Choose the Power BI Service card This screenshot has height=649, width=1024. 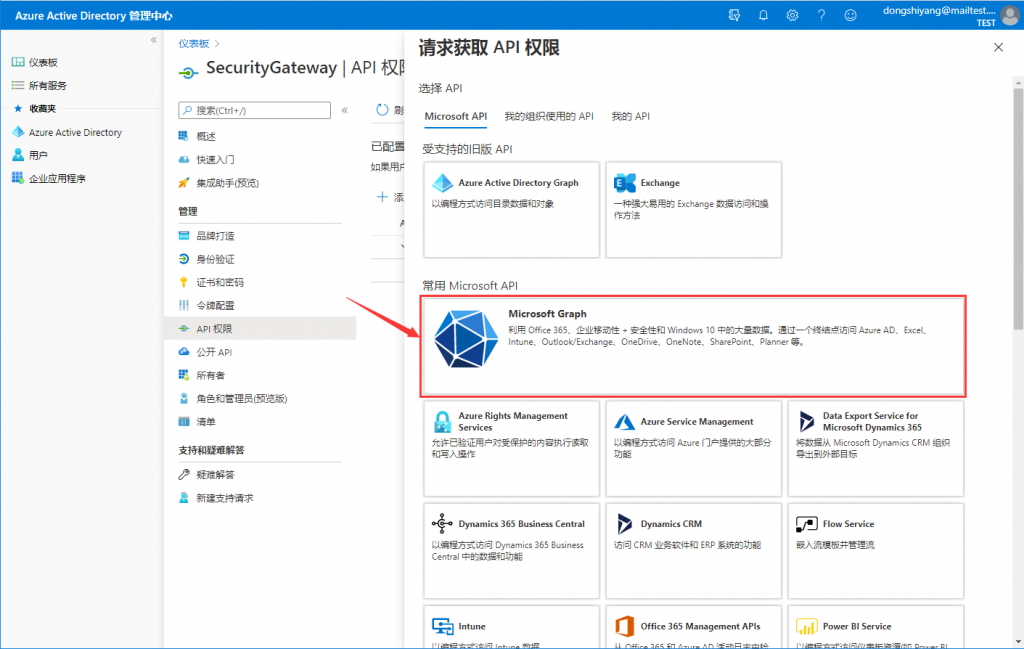pyautogui.click(x=876, y=627)
